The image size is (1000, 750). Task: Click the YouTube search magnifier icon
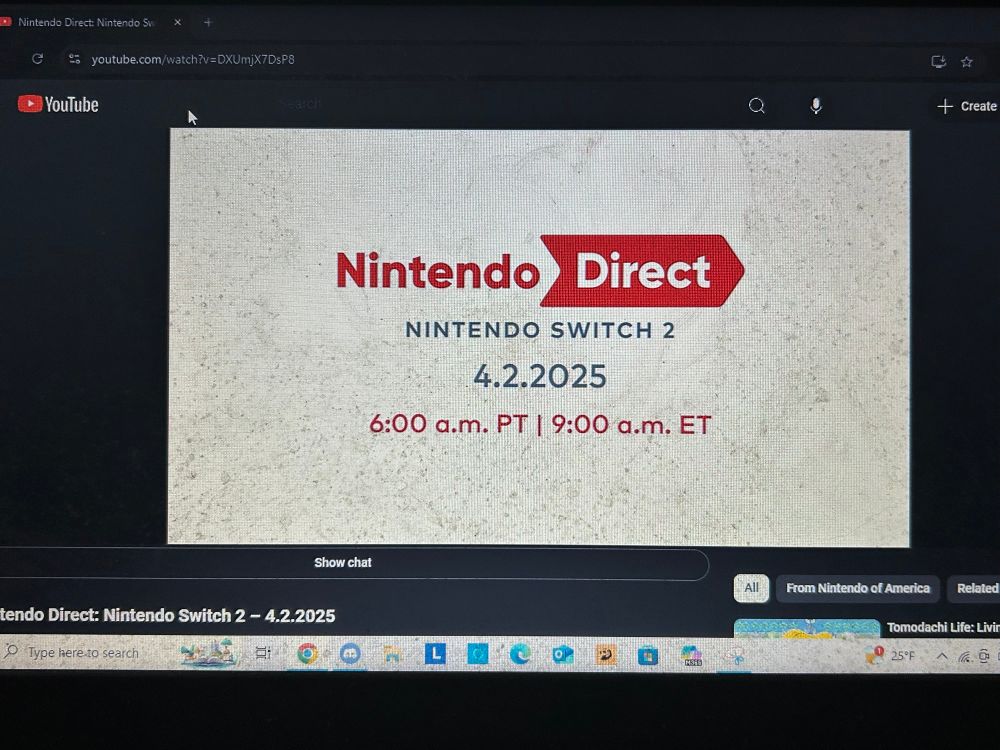coord(756,106)
